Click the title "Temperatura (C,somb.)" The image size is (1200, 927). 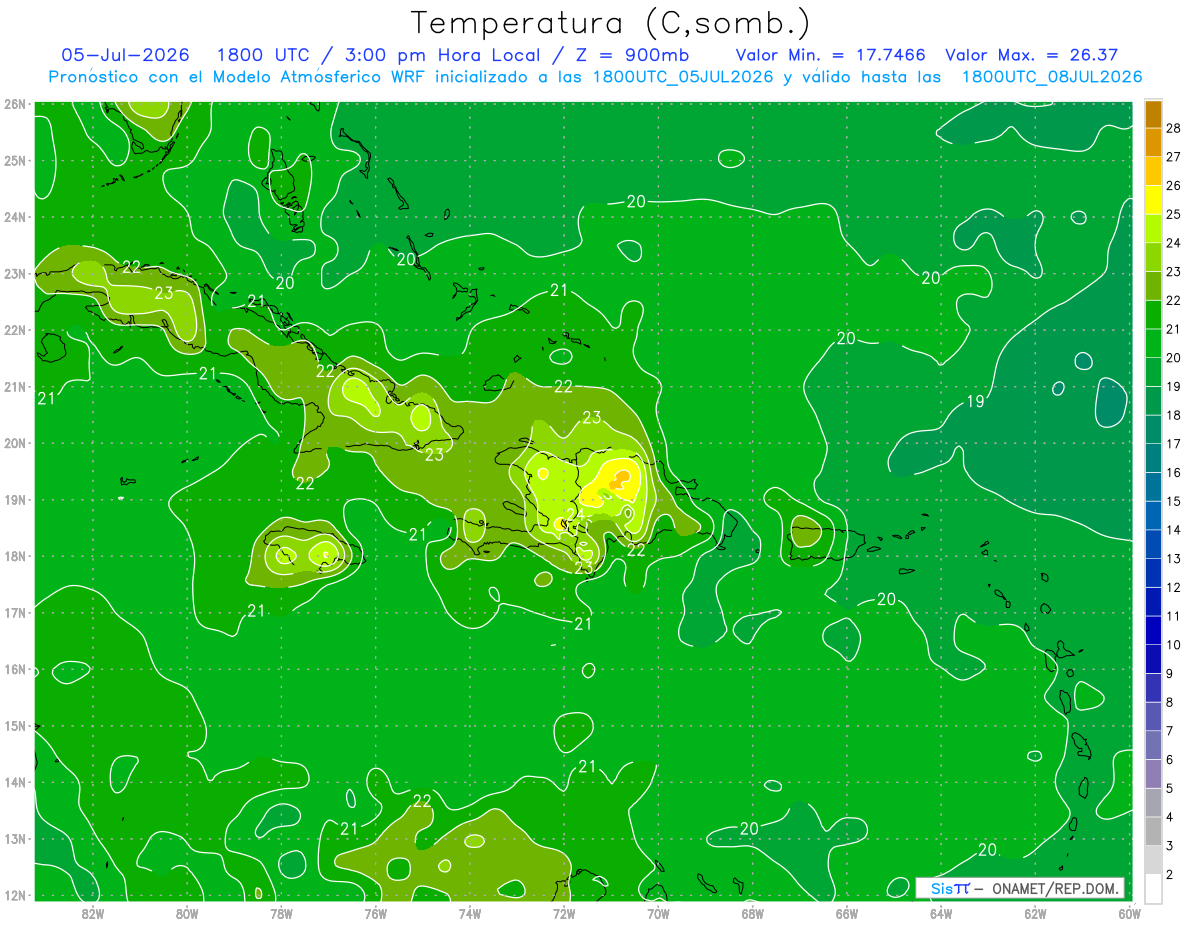click(x=611, y=23)
